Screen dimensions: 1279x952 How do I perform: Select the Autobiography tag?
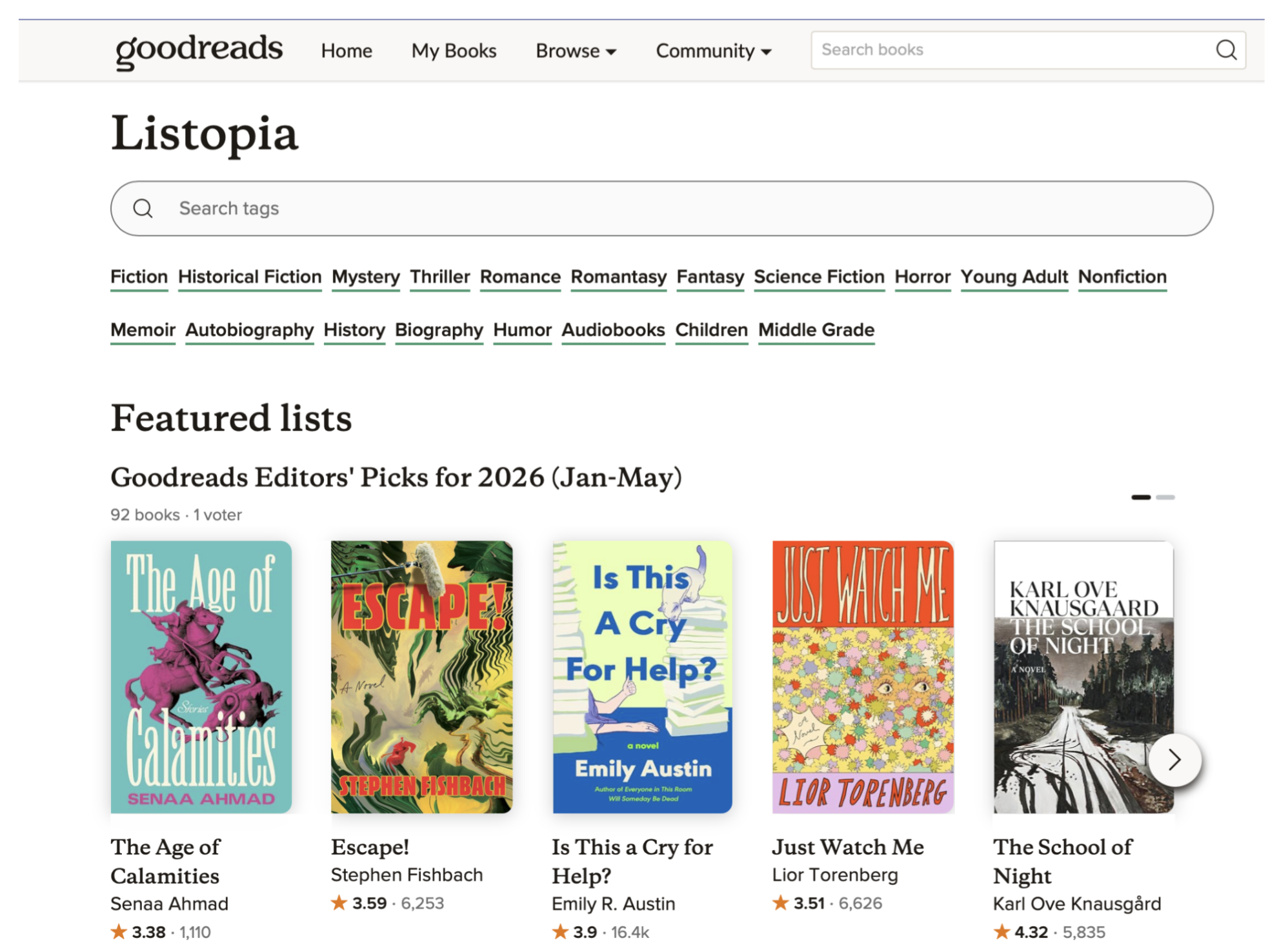coord(250,330)
